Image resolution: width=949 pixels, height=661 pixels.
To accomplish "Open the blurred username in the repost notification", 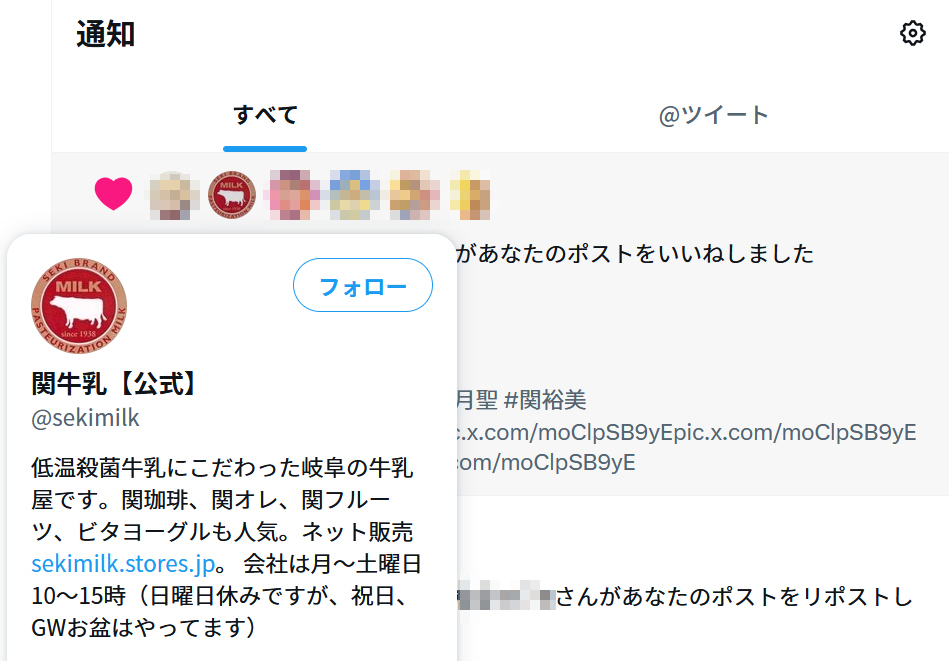I will click(506, 596).
